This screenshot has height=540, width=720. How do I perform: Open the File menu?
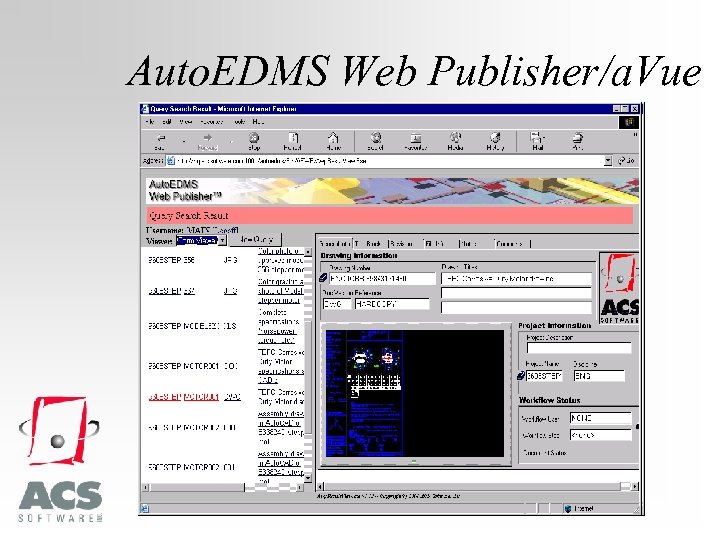pyautogui.click(x=150, y=122)
